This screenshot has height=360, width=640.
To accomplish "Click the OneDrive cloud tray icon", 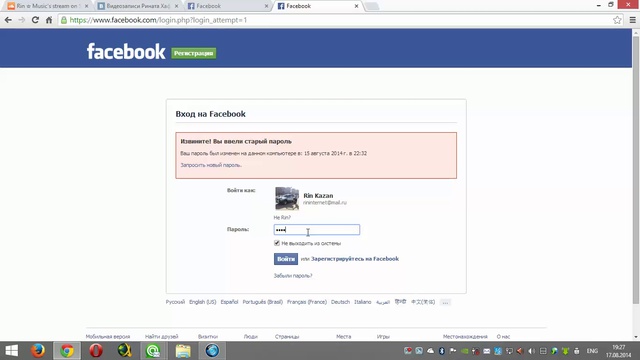I will (x=431, y=351).
